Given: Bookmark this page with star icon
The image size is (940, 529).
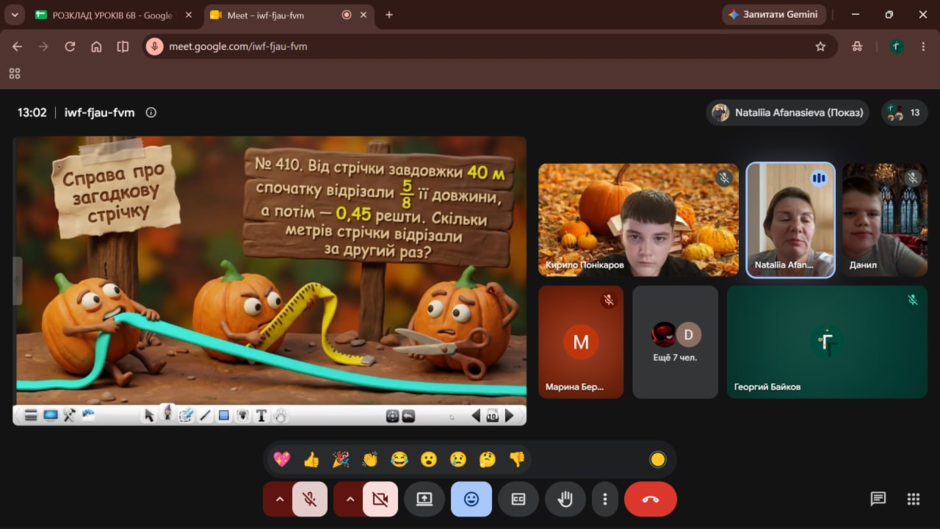Looking at the screenshot, I should [820, 46].
